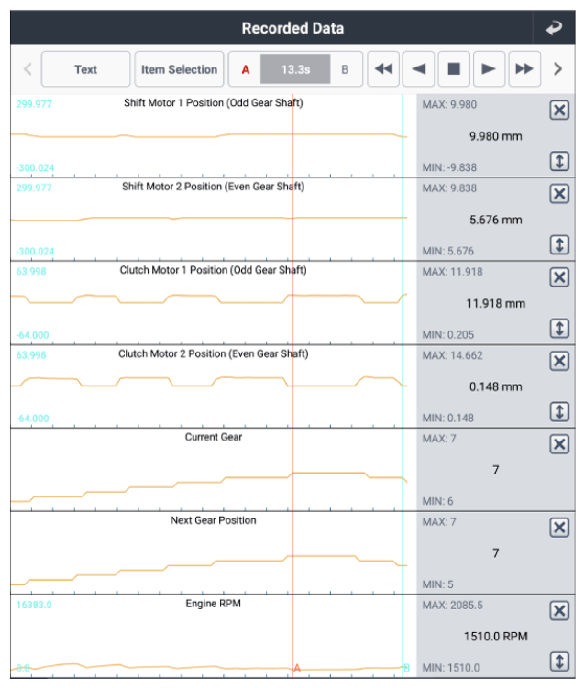
Task: Remove the Clutch Motor 2 Position graph
Action: click(559, 361)
